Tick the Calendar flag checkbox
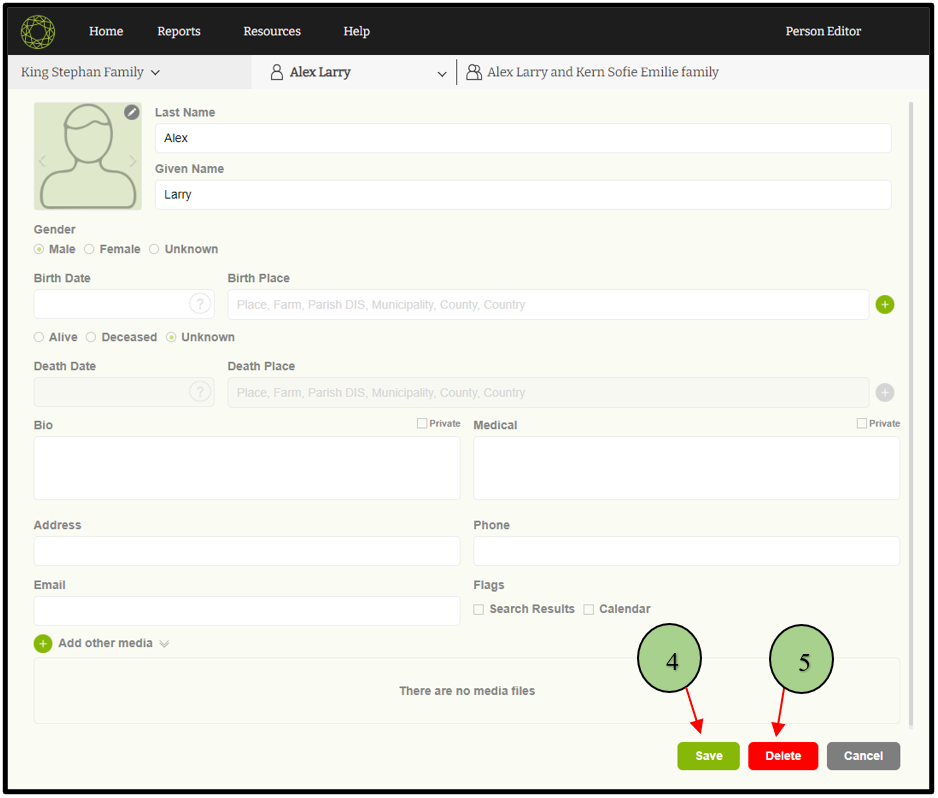Image resolution: width=938 pixels, height=798 pixels. 589,609
